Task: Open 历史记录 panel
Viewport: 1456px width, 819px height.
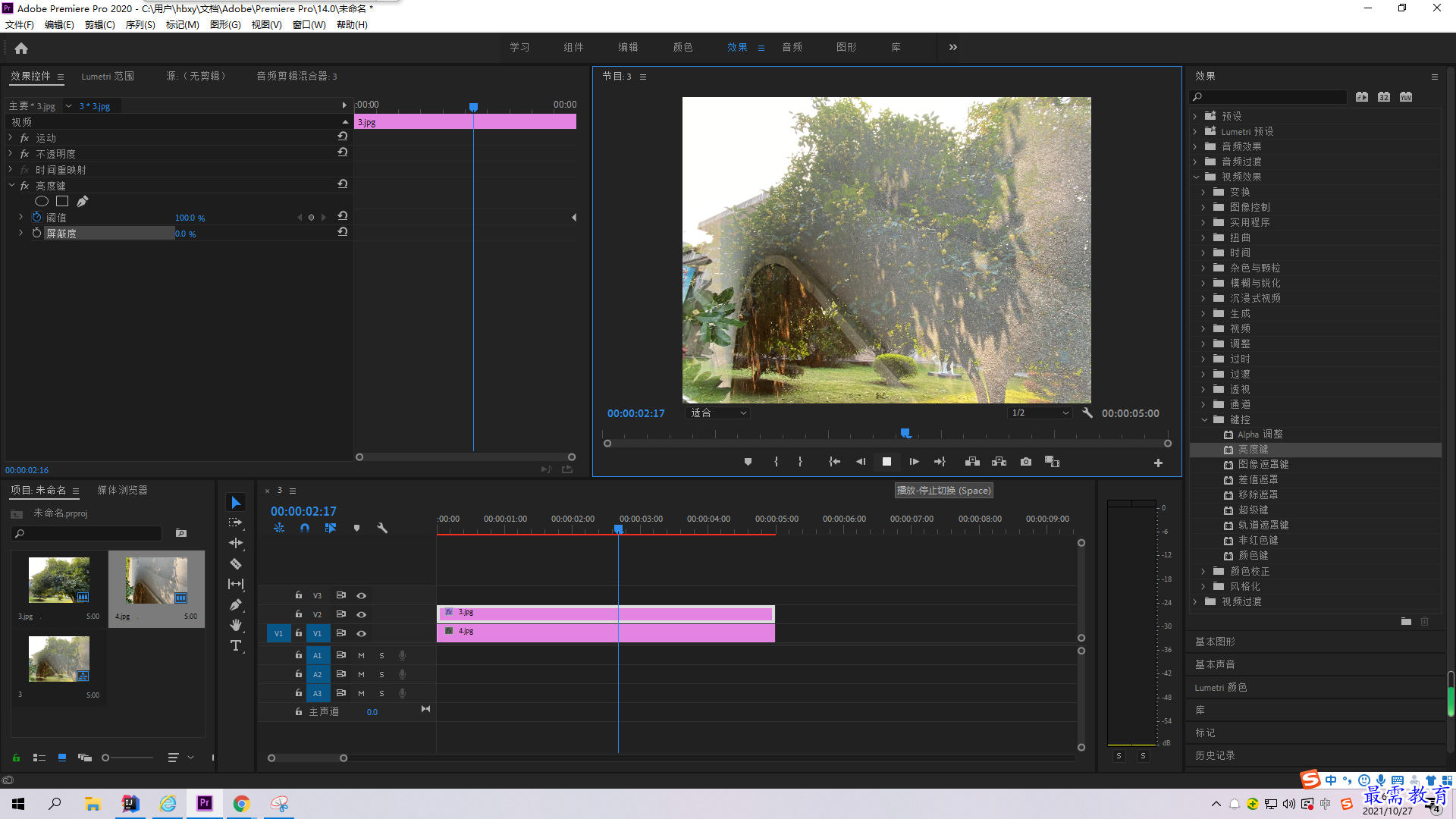Action: click(x=1215, y=755)
